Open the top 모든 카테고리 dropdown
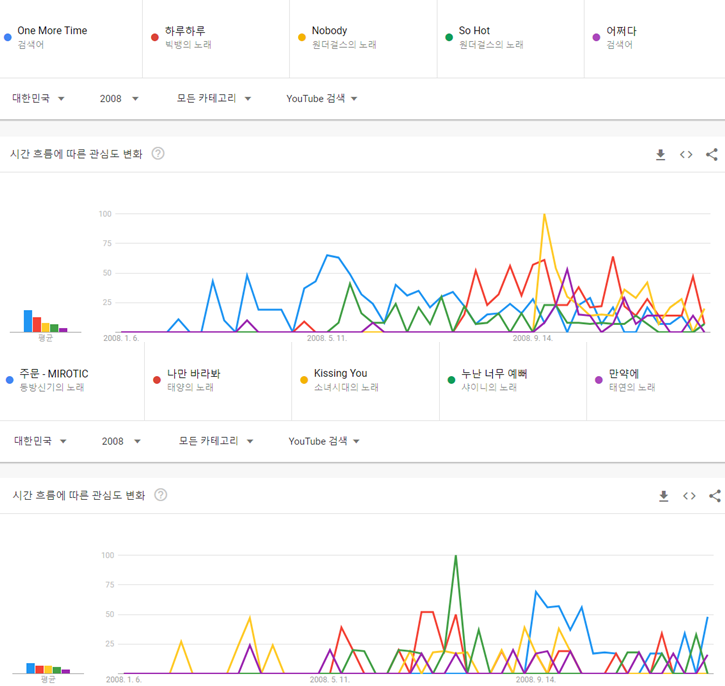 (x=214, y=98)
